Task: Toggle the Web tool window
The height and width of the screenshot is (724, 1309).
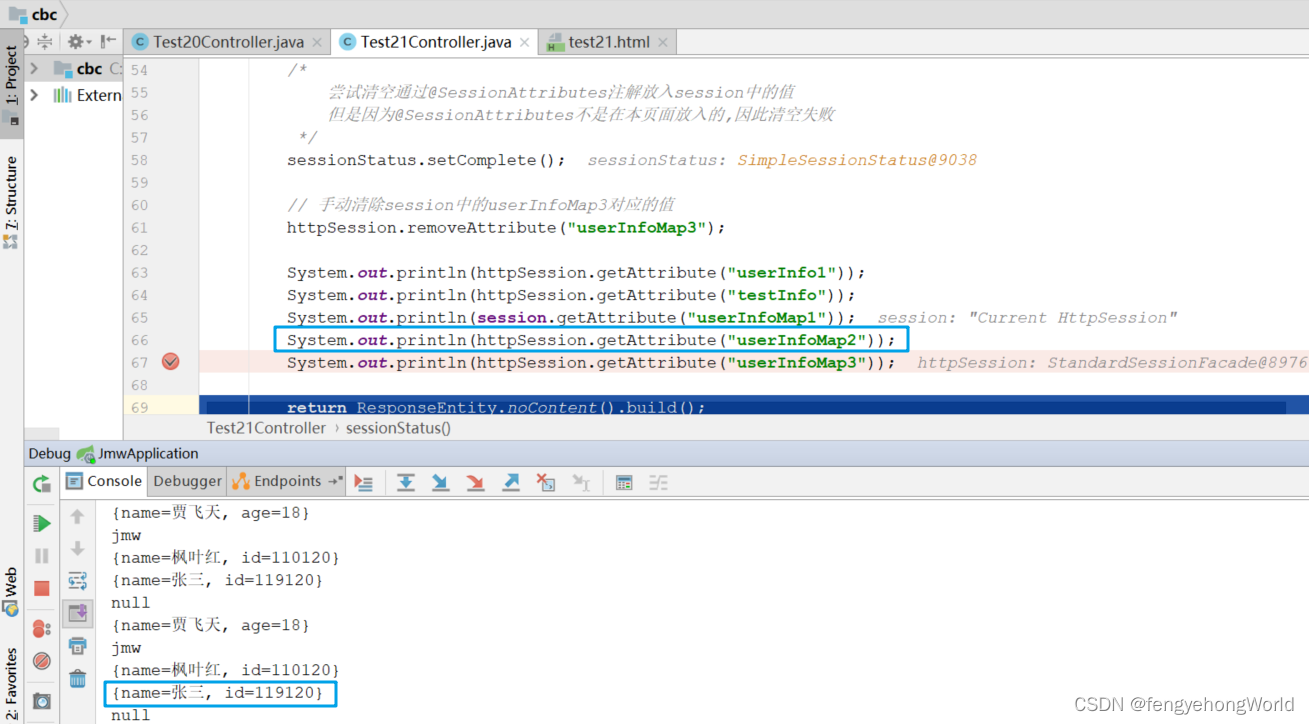Action: tap(11, 592)
